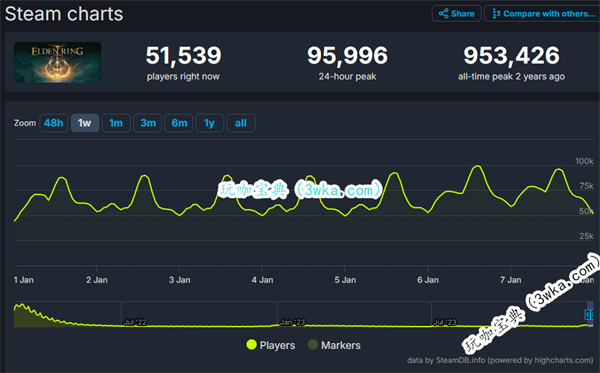The height and width of the screenshot is (373, 600).
Task: Open Compare with others
Action: pyautogui.click(x=543, y=14)
